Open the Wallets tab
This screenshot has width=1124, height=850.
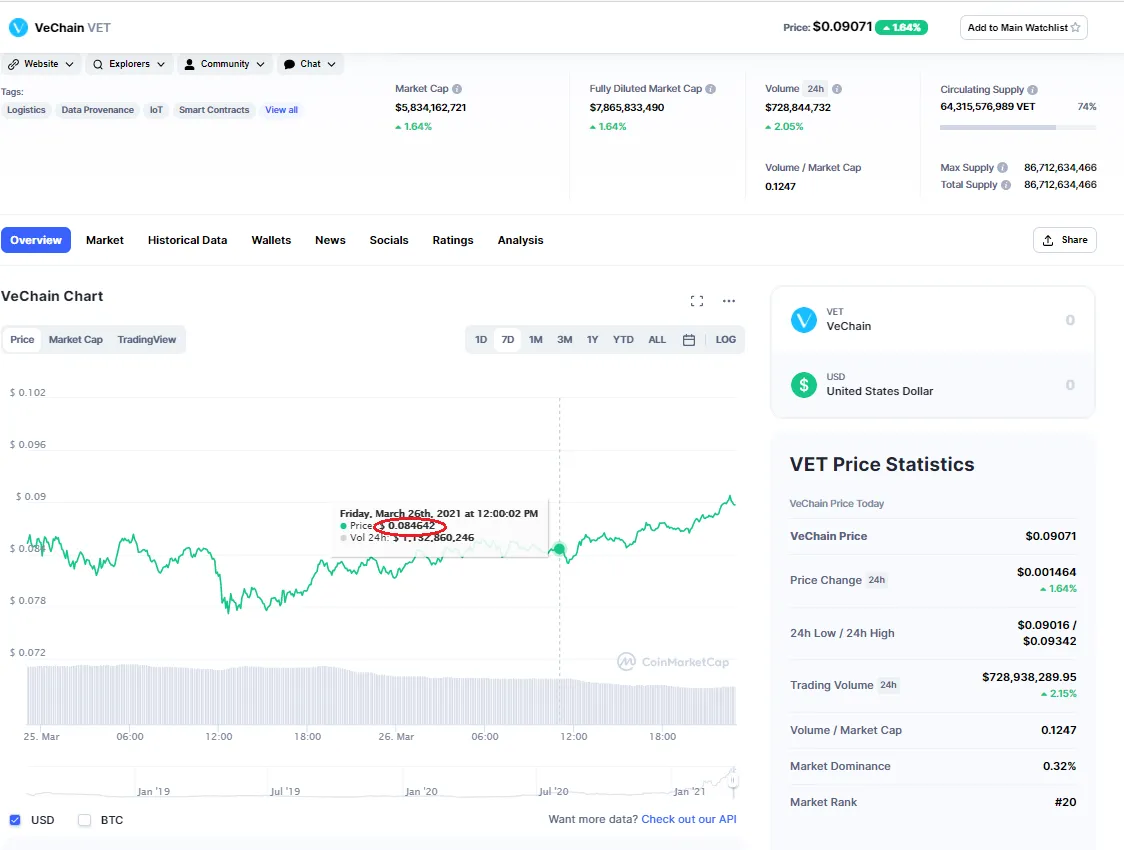click(271, 240)
